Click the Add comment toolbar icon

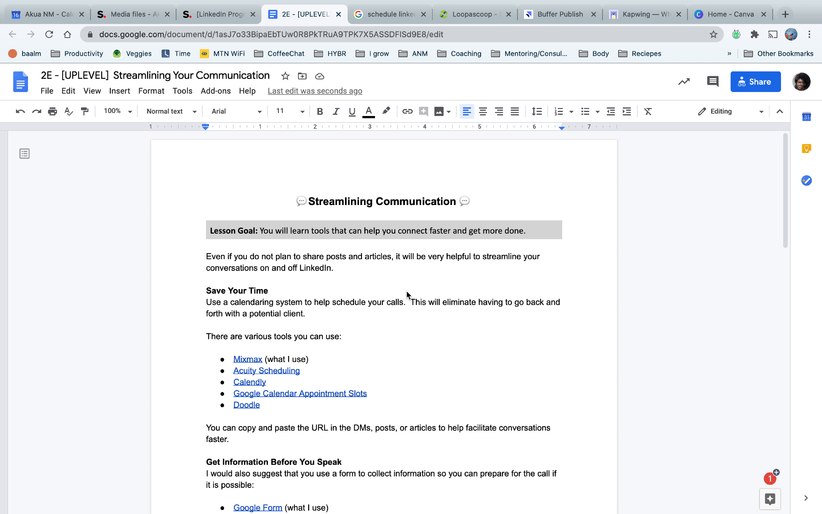point(423,111)
